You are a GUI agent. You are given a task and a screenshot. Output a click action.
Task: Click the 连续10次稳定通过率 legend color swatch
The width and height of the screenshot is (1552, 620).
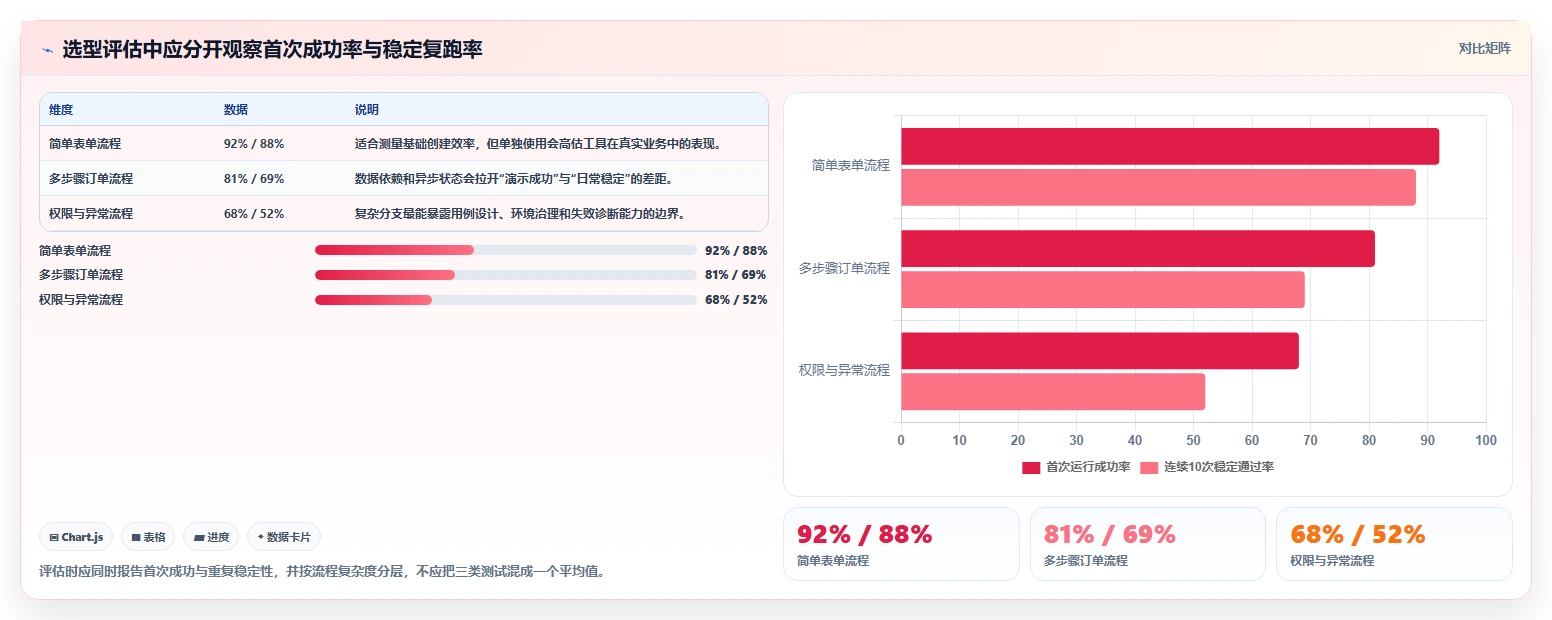pos(1149,467)
